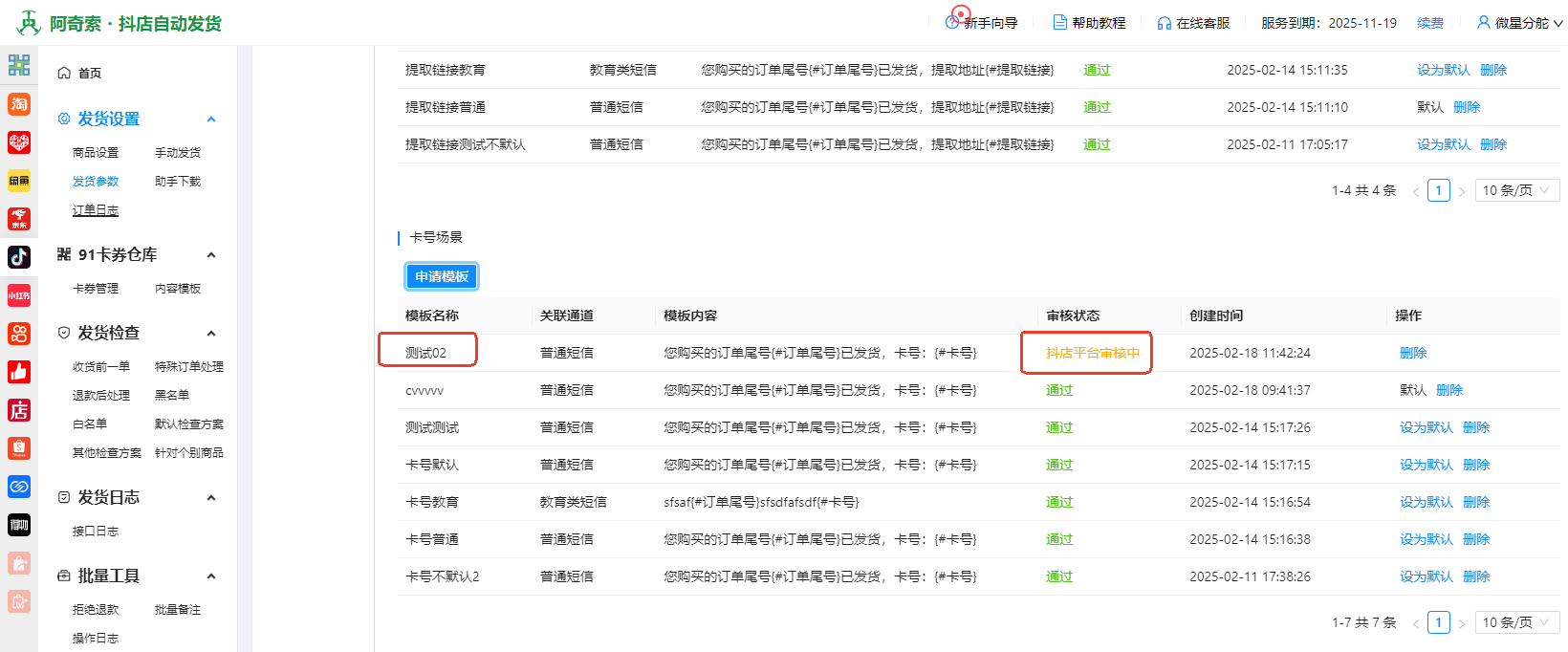Collapse the 发货设置 menu section

click(x=211, y=120)
